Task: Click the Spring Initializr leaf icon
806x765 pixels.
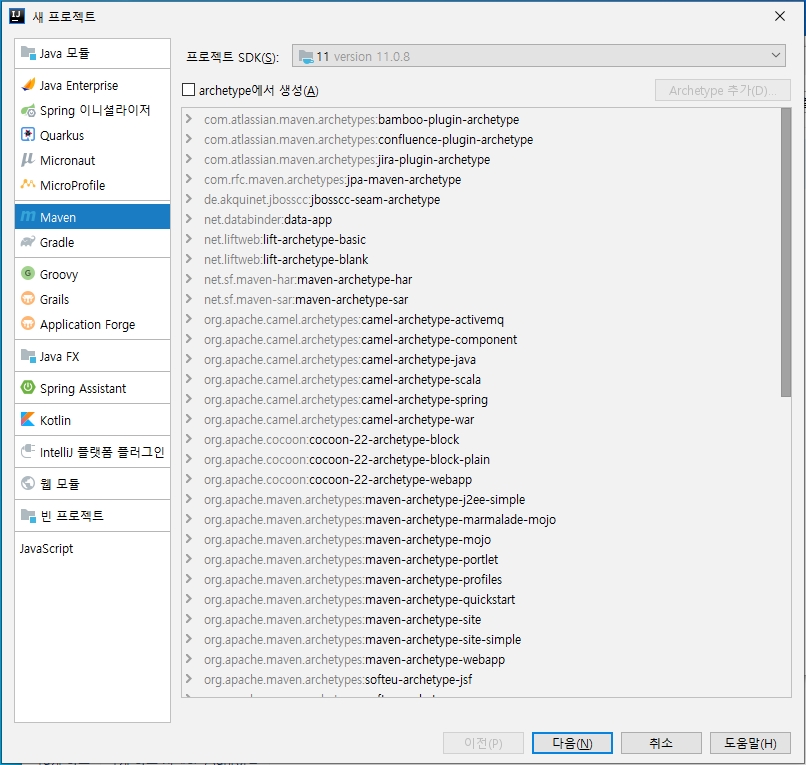Action: point(28,110)
